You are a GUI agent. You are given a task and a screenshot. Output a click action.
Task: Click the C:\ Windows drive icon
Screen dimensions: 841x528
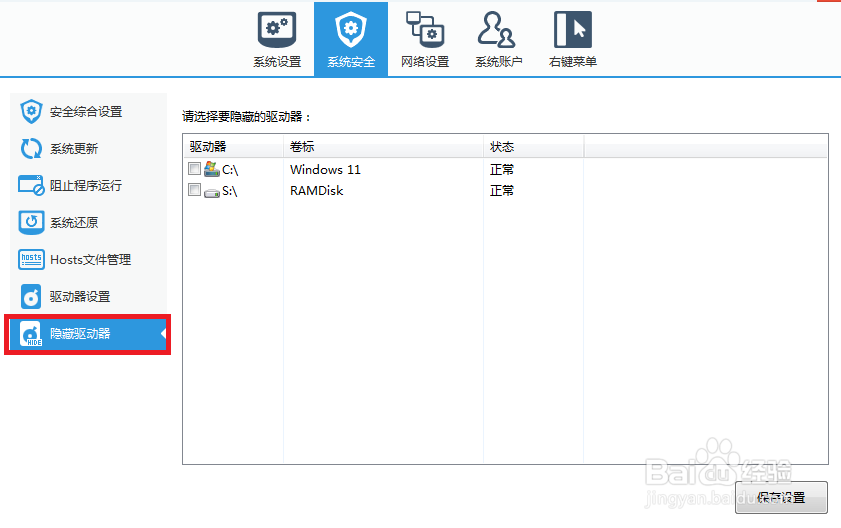(212, 169)
